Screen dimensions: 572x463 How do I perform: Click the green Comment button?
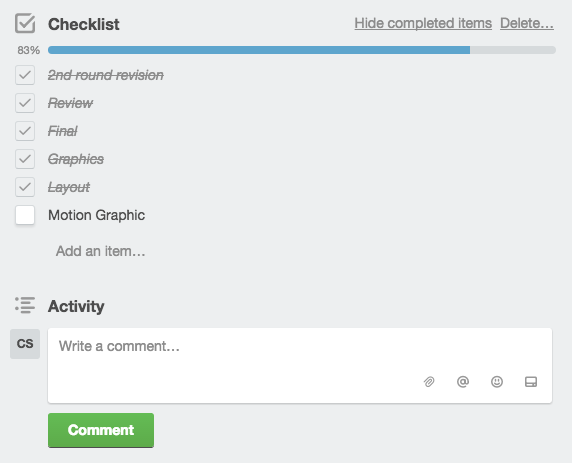[x=101, y=430]
